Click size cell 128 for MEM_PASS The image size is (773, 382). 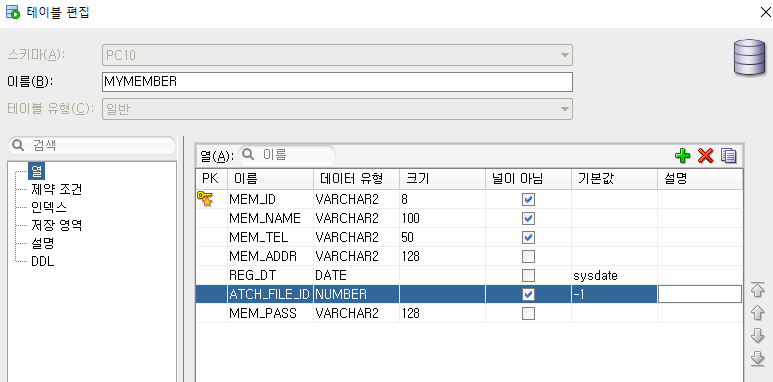point(442,313)
